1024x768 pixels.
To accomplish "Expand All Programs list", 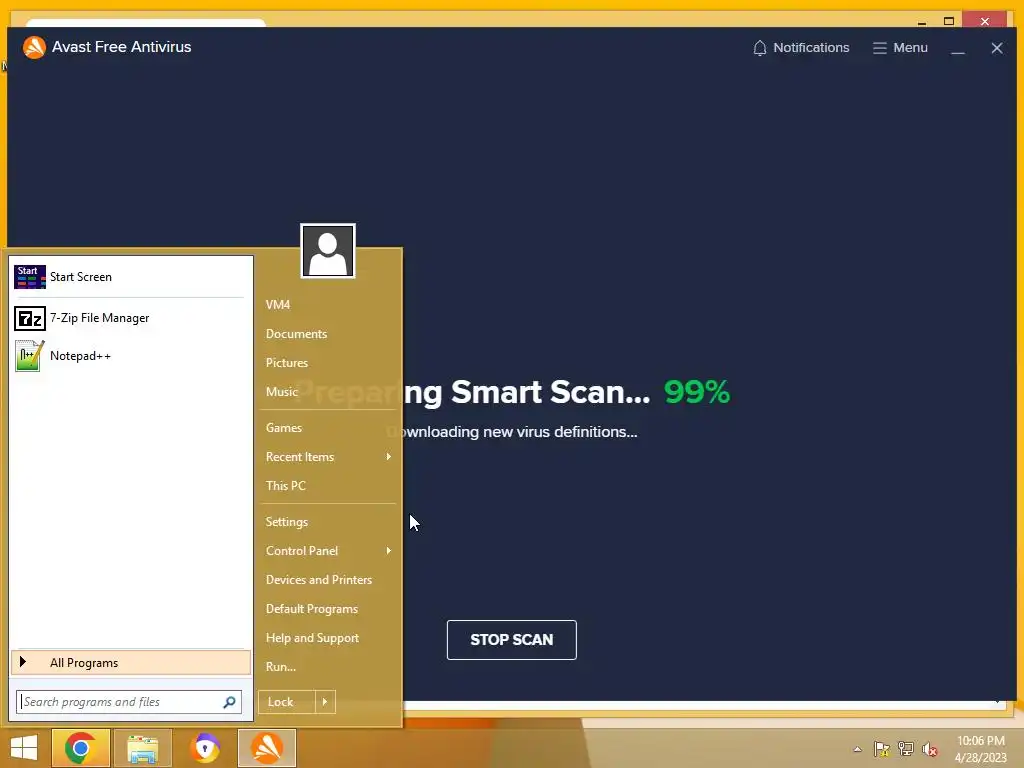I will pyautogui.click(x=131, y=662).
